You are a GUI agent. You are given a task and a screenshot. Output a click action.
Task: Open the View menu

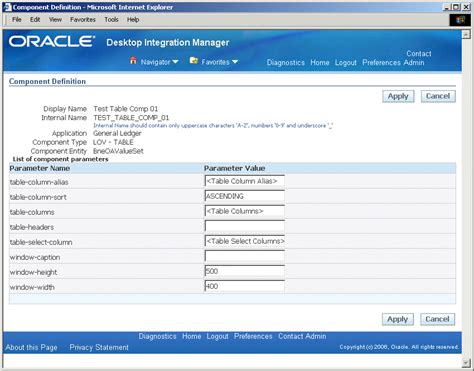pyautogui.click(x=55, y=20)
